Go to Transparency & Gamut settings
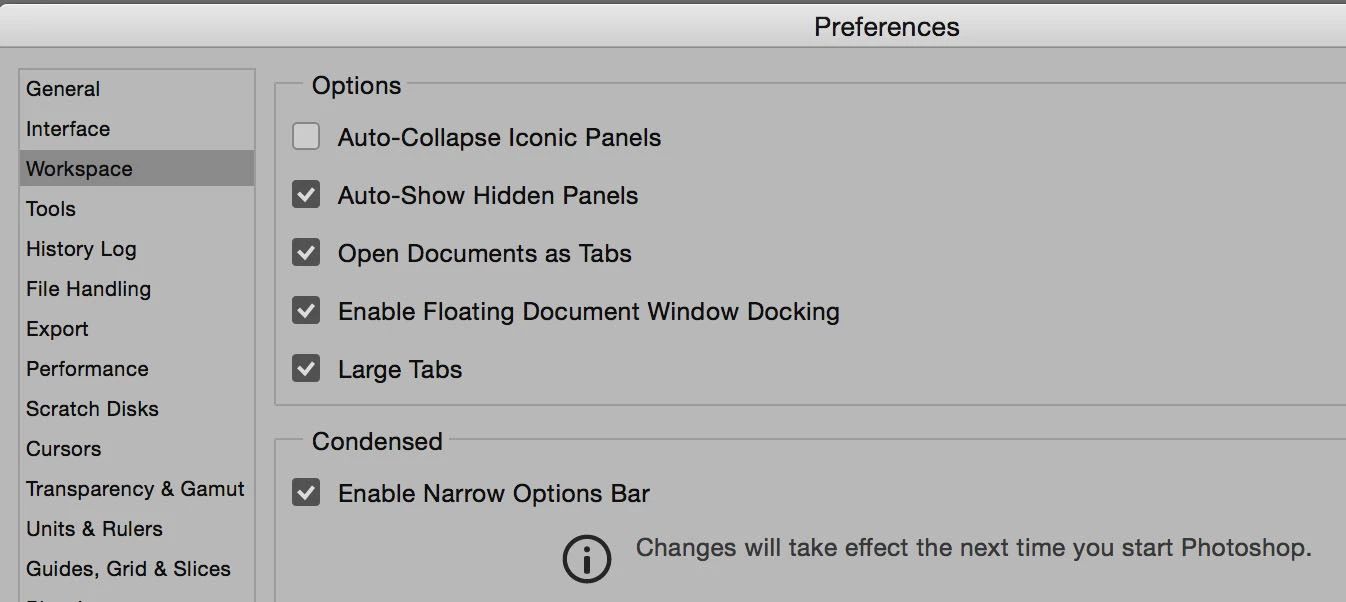 click(135, 489)
